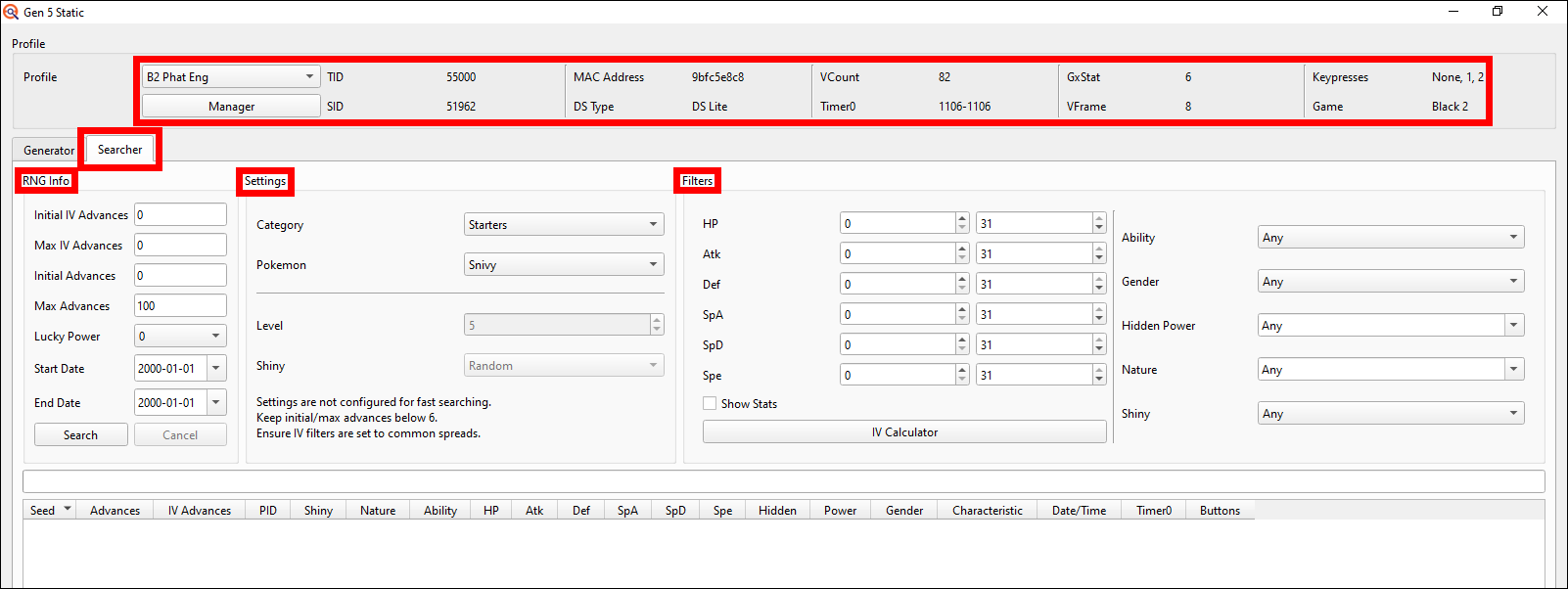Screen dimensions: 1568x589
Task: Click the Nature column header
Action: [378, 510]
